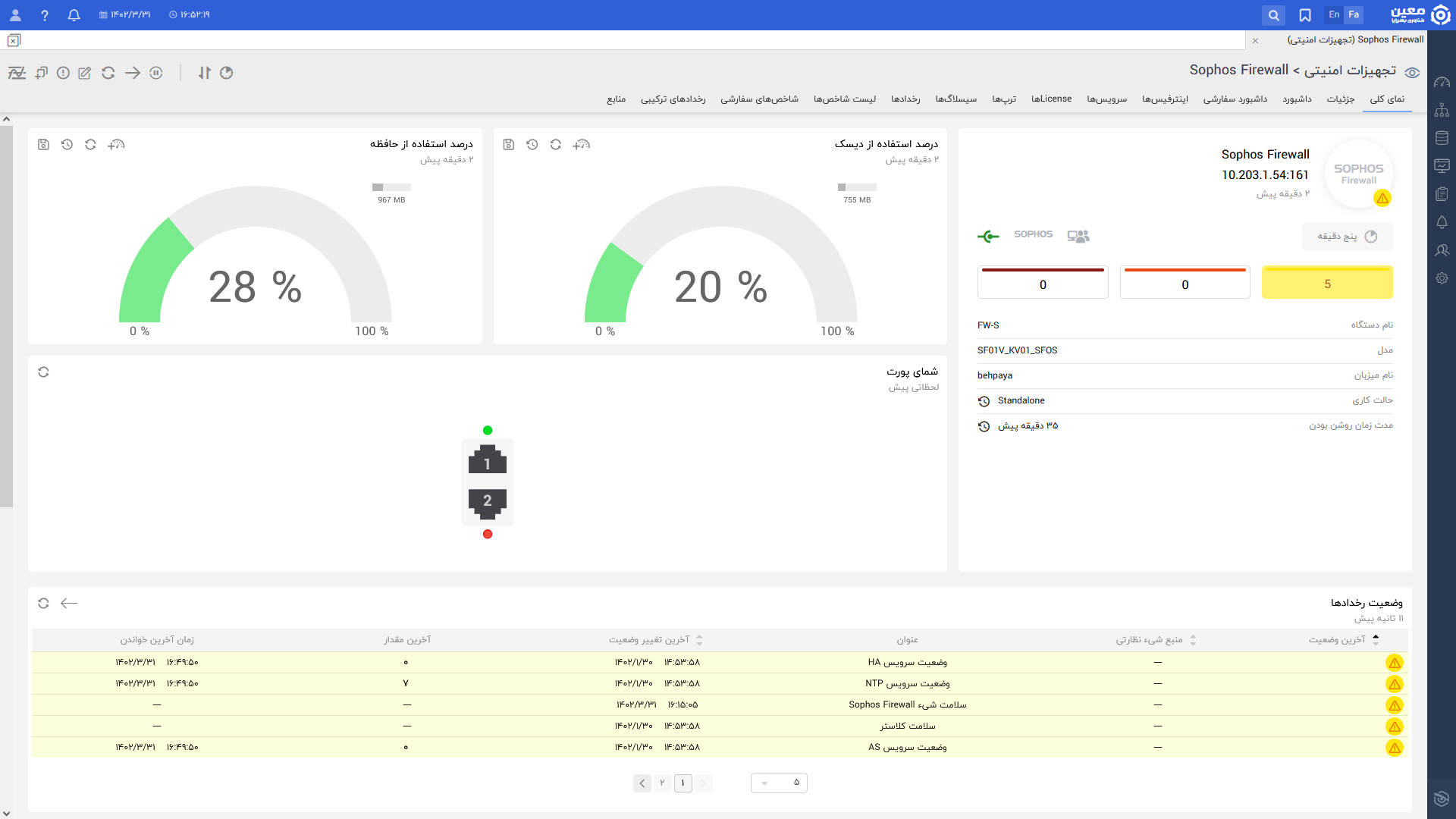Open the داشبورد tab

(x=1297, y=99)
